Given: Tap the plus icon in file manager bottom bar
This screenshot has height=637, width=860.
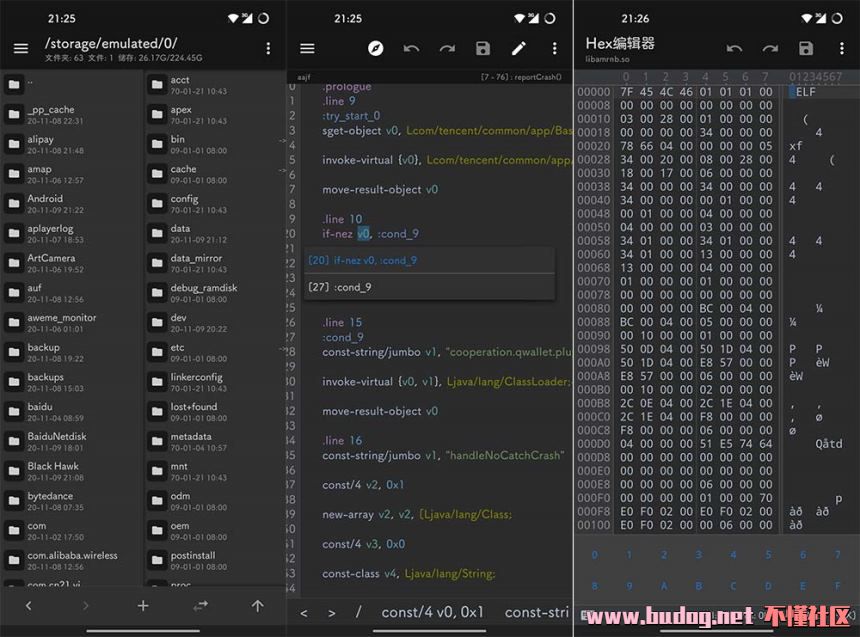Looking at the screenshot, I should (x=143, y=605).
